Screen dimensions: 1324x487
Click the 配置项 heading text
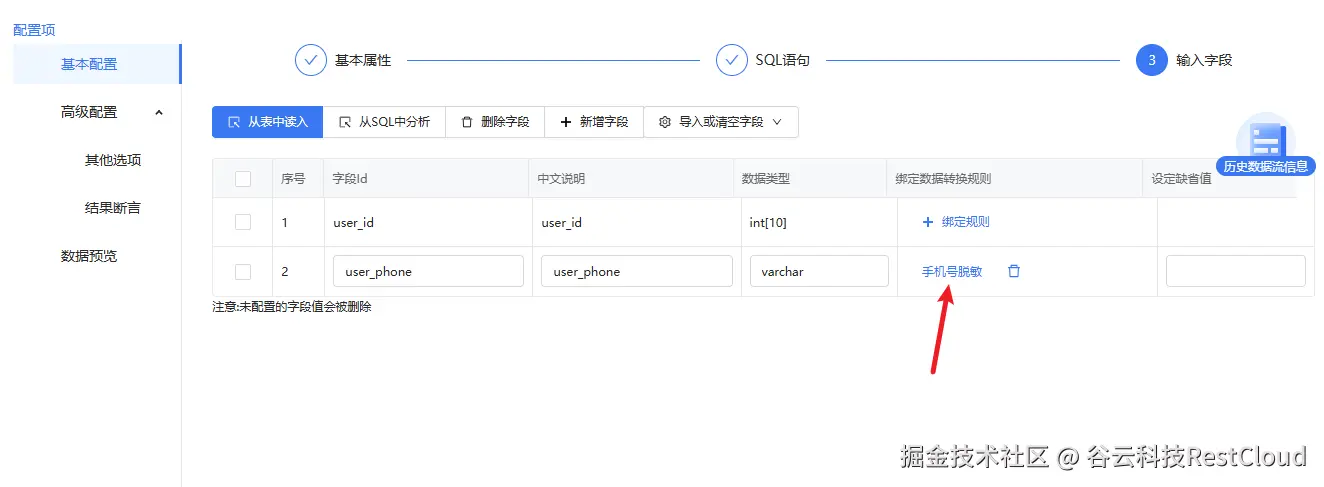34,30
